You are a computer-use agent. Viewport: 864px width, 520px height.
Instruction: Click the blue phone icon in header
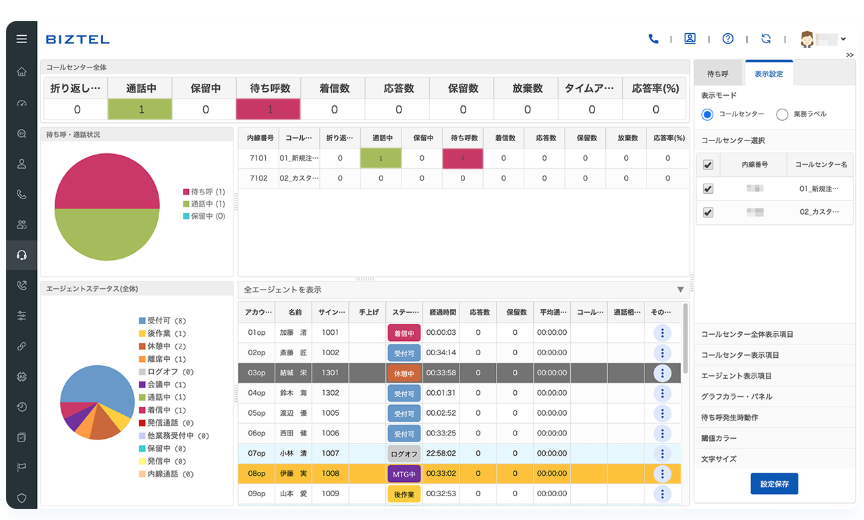click(x=654, y=39)
